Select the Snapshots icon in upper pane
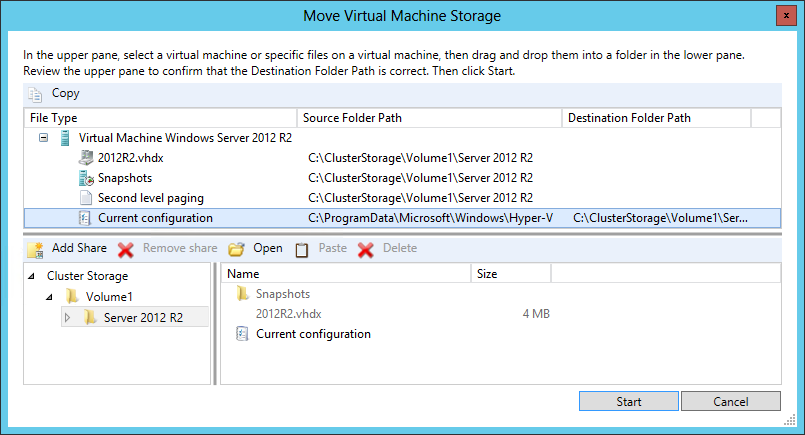 click(x=86, y=178)
